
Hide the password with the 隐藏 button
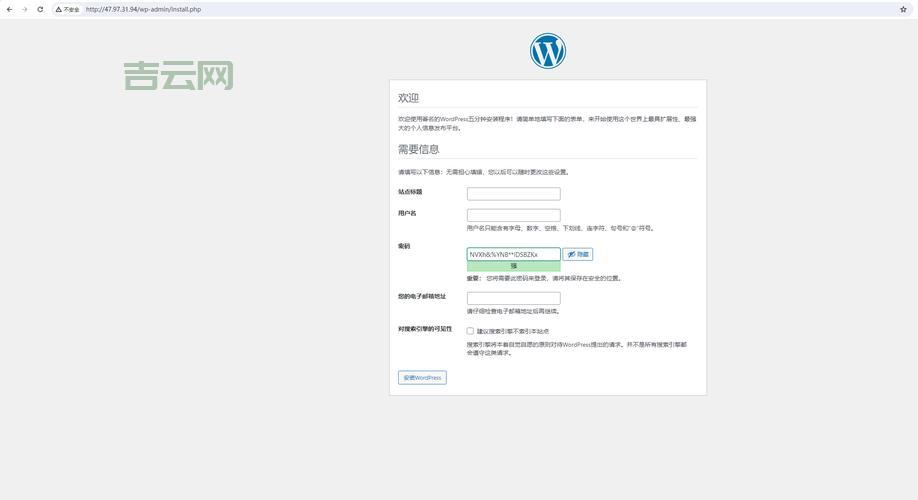point(578,254)
